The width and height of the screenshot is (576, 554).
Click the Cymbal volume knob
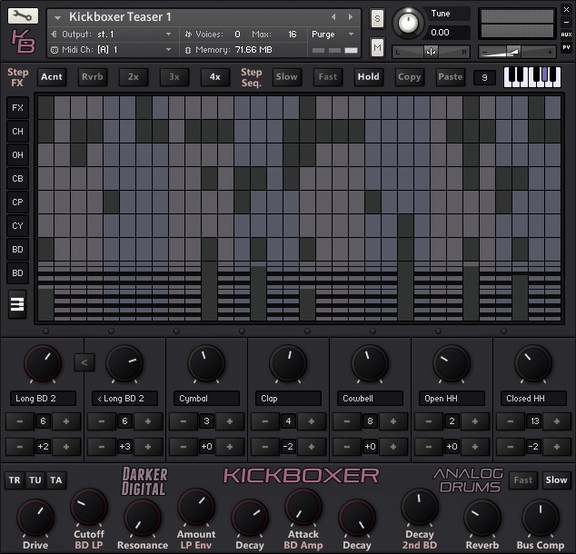coord(206,363)
